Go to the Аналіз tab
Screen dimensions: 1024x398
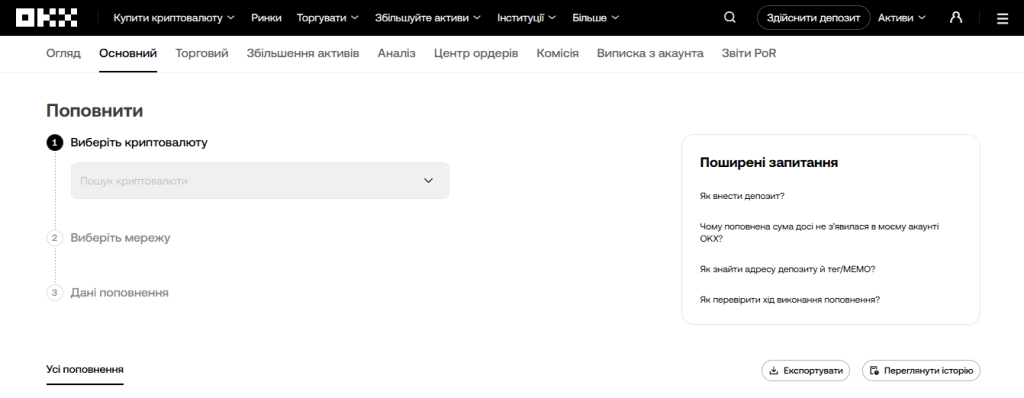[x=396, y=54]
